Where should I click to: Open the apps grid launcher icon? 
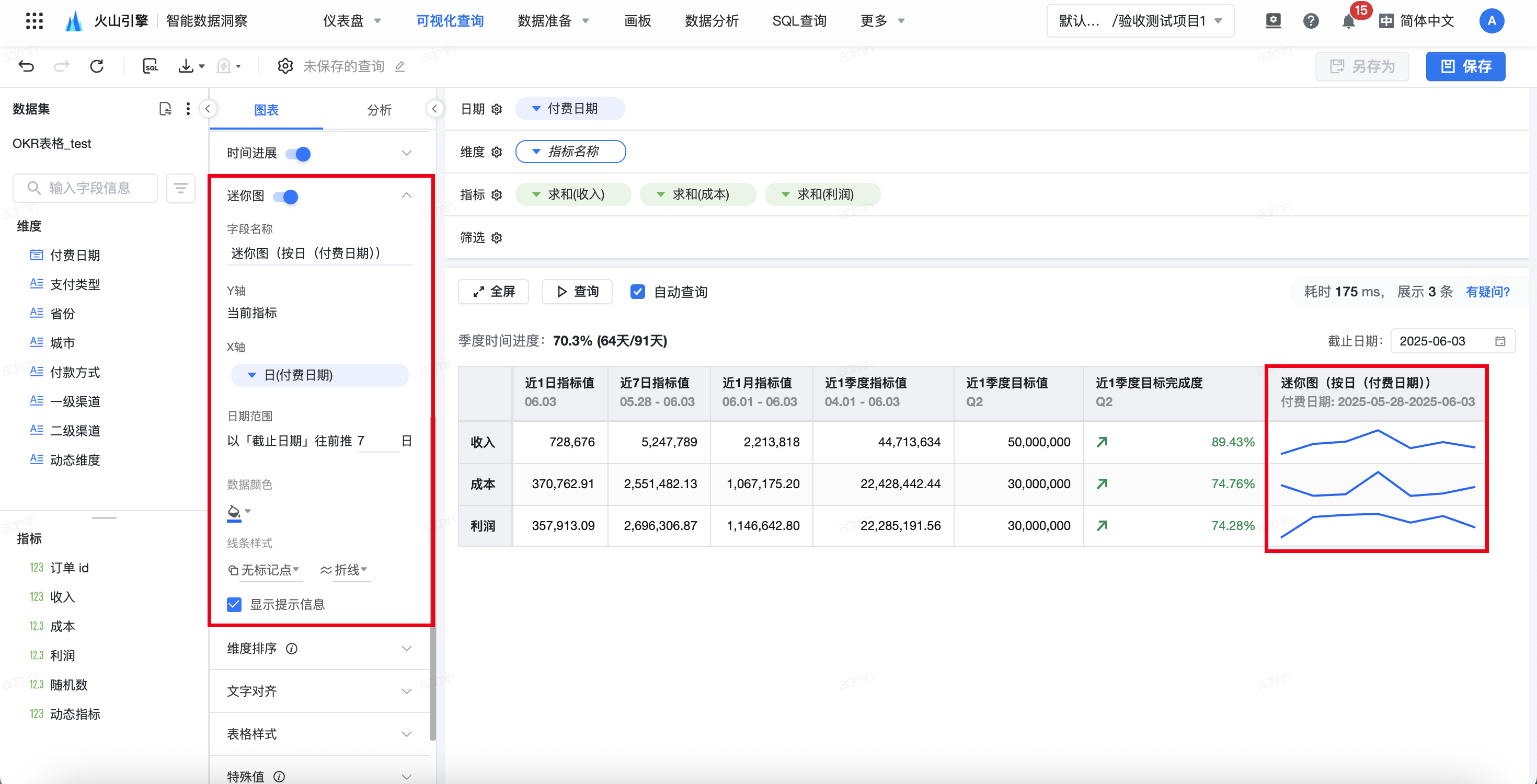pos(35,21)
